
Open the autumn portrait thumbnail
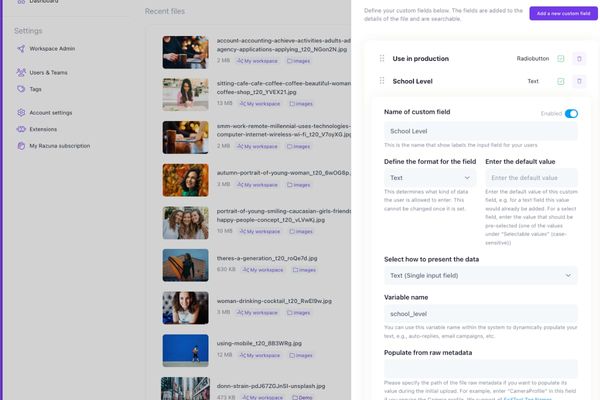point(185,180)
